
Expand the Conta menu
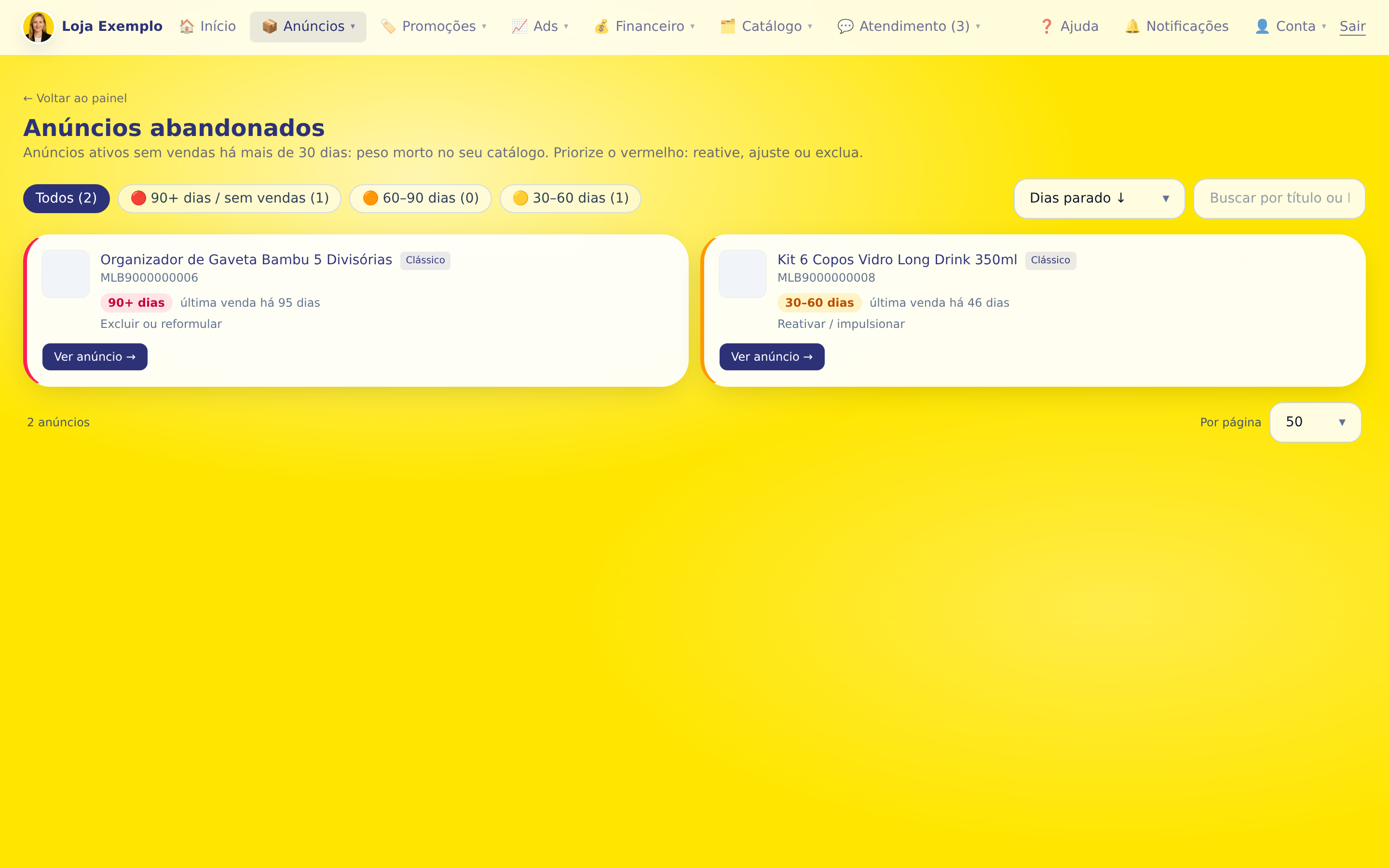[1290, 27]
